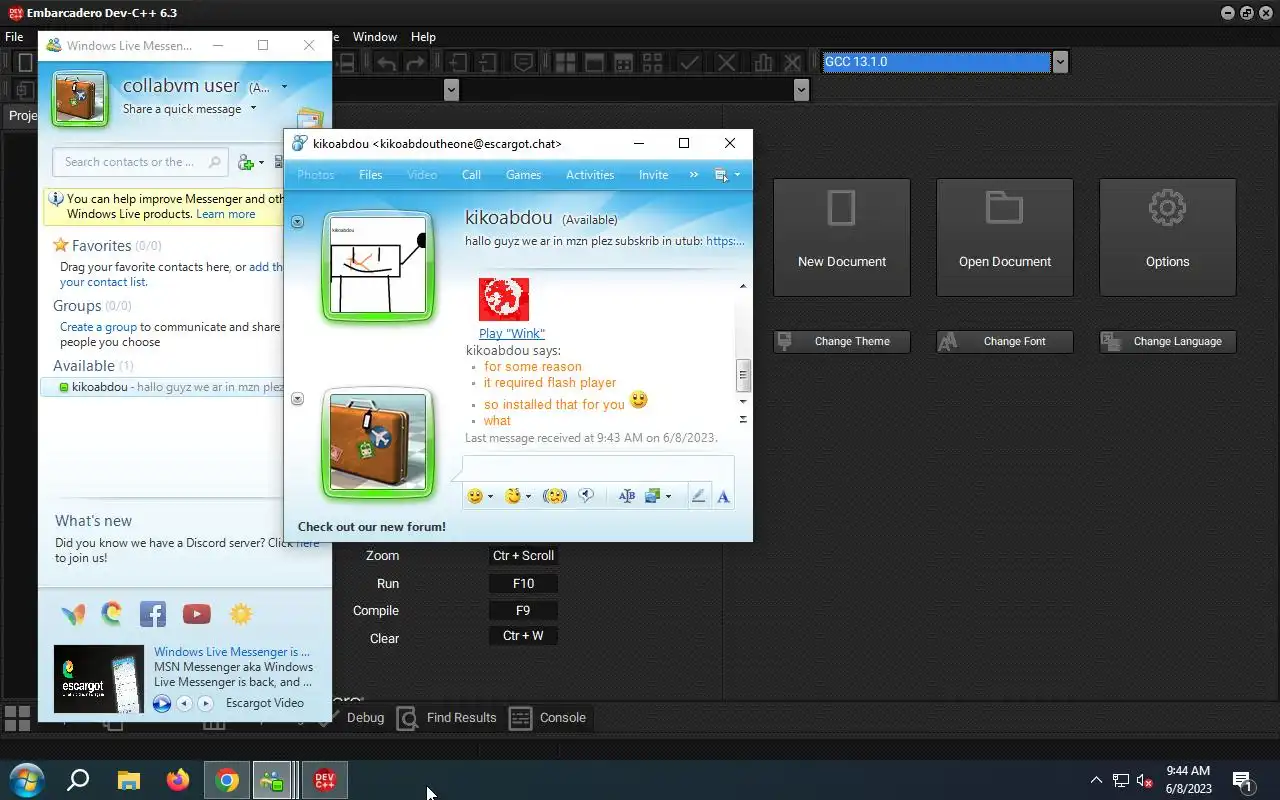Click the YouTube icon in Messenger

point(197,614)
